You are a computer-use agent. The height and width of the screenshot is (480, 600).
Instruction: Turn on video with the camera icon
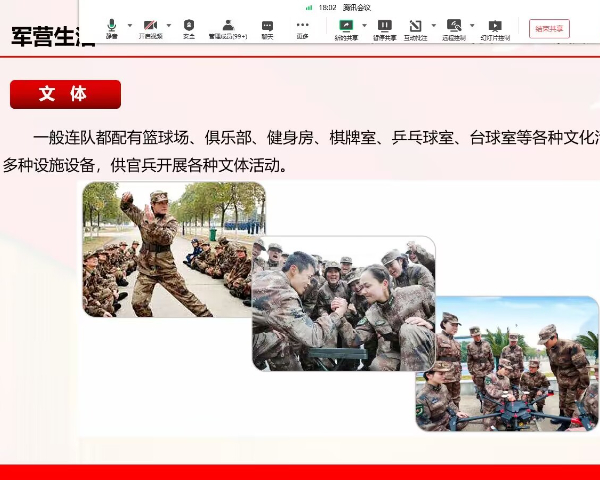150,29
